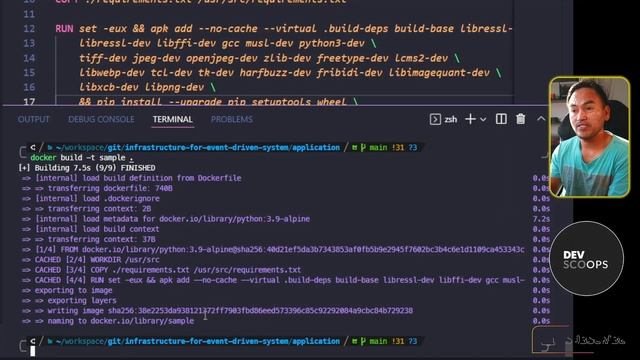Click the 'writing image sha256' line
Viewport: 640px width, 360px height.
click(217, 311)
